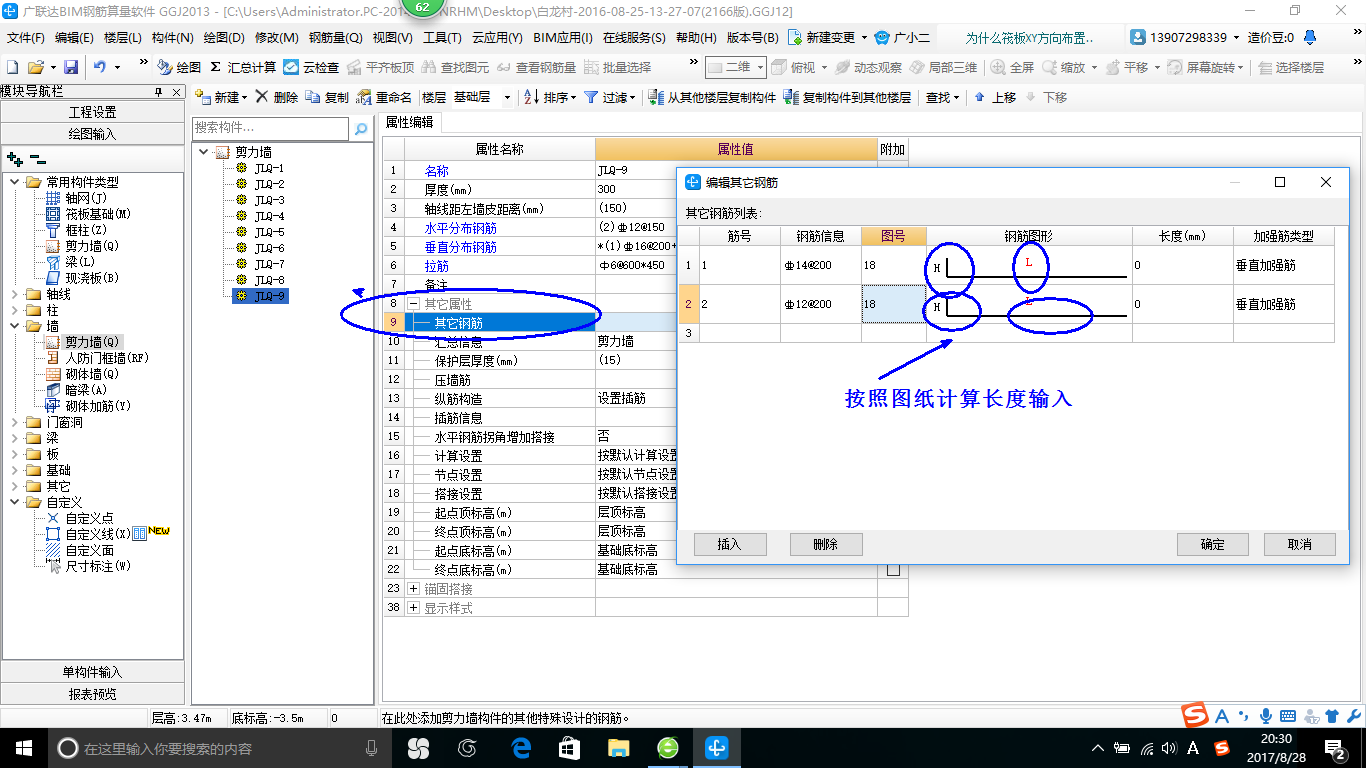Open the 钢筋量(Q) menu
Screen dimensions: 1366x768
(x=335, y=37)
